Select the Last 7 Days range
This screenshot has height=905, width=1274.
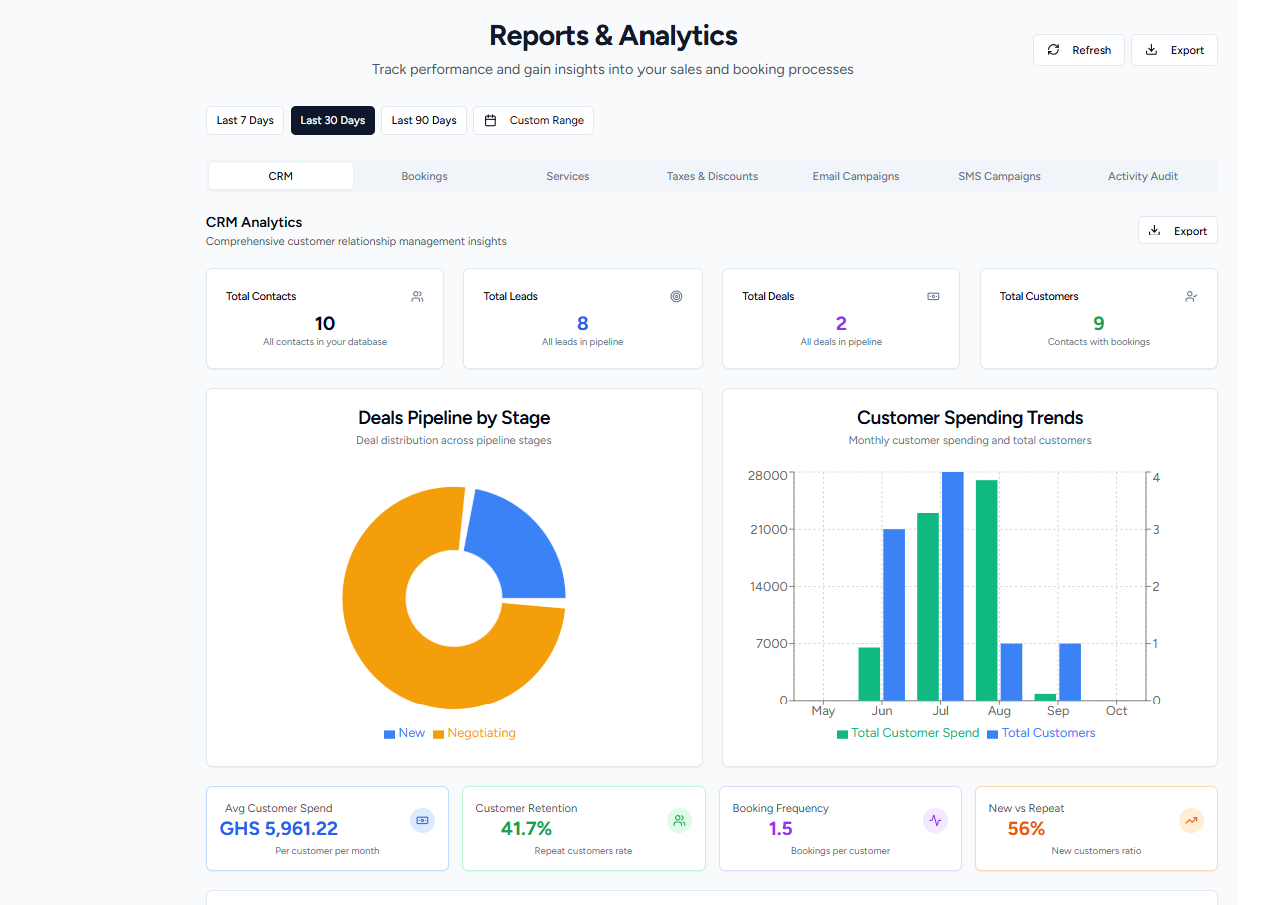(245, 120)
